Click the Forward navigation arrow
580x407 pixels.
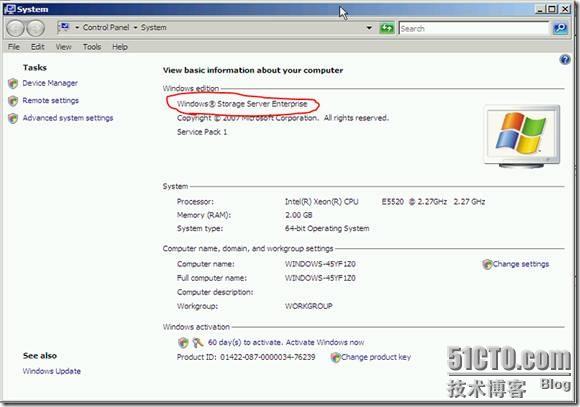36,28
